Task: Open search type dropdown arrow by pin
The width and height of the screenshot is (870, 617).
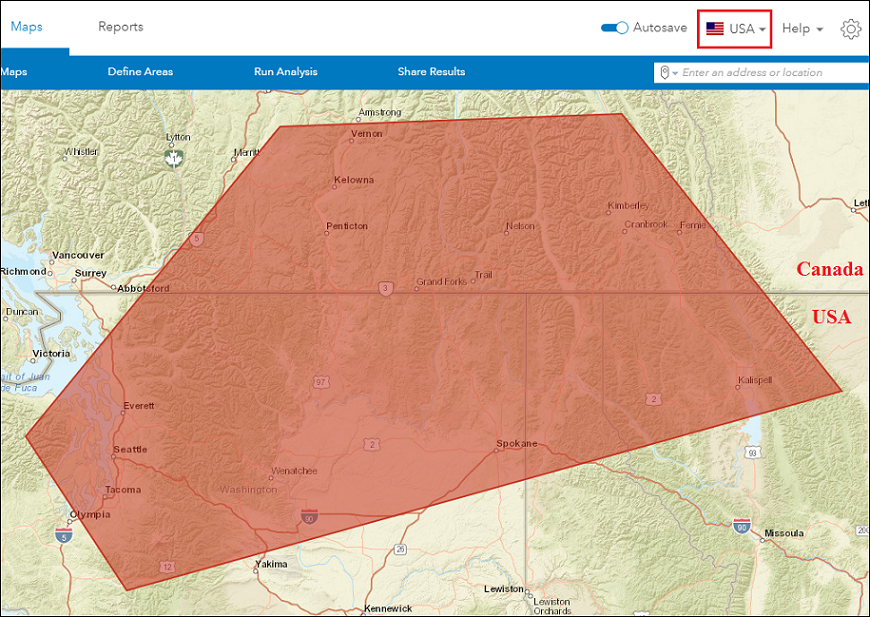Action: click(x=675, y=73)
